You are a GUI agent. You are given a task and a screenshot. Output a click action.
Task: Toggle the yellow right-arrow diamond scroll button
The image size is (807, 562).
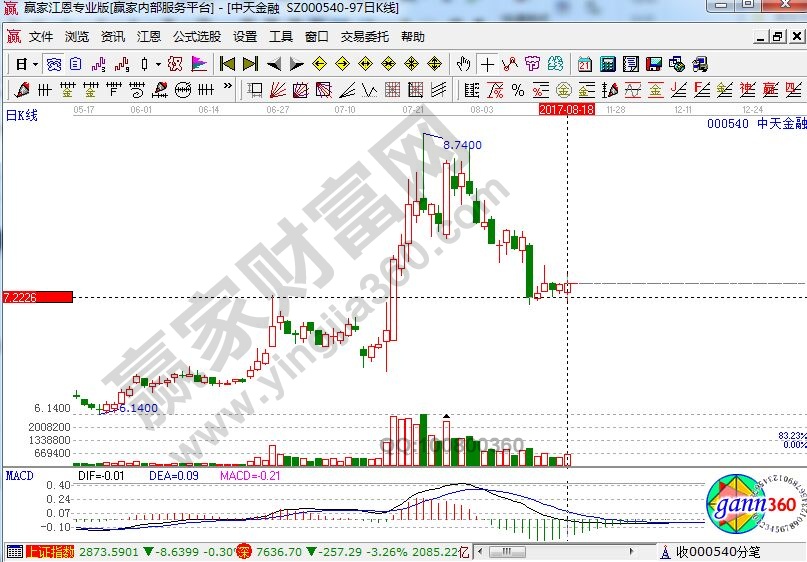coord(343,64)
